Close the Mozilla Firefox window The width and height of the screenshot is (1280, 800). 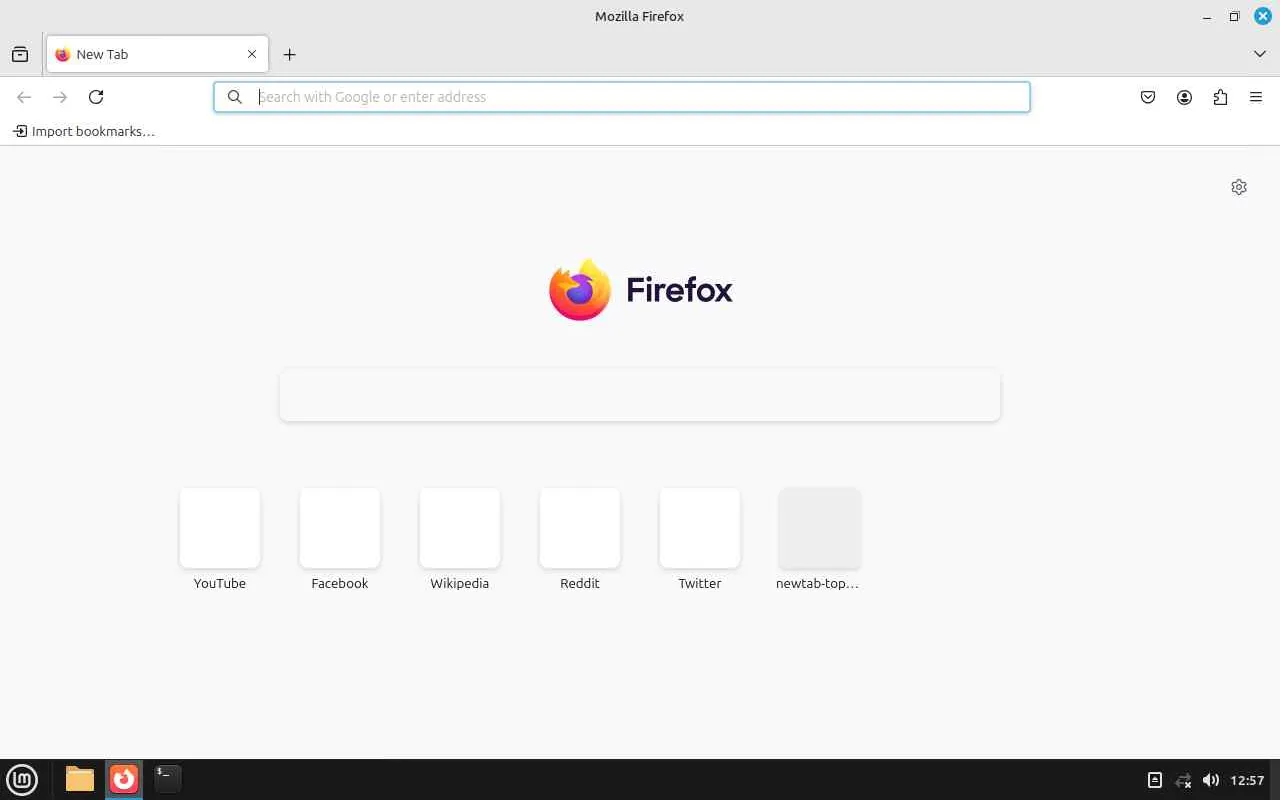[x=1263, y=16]
